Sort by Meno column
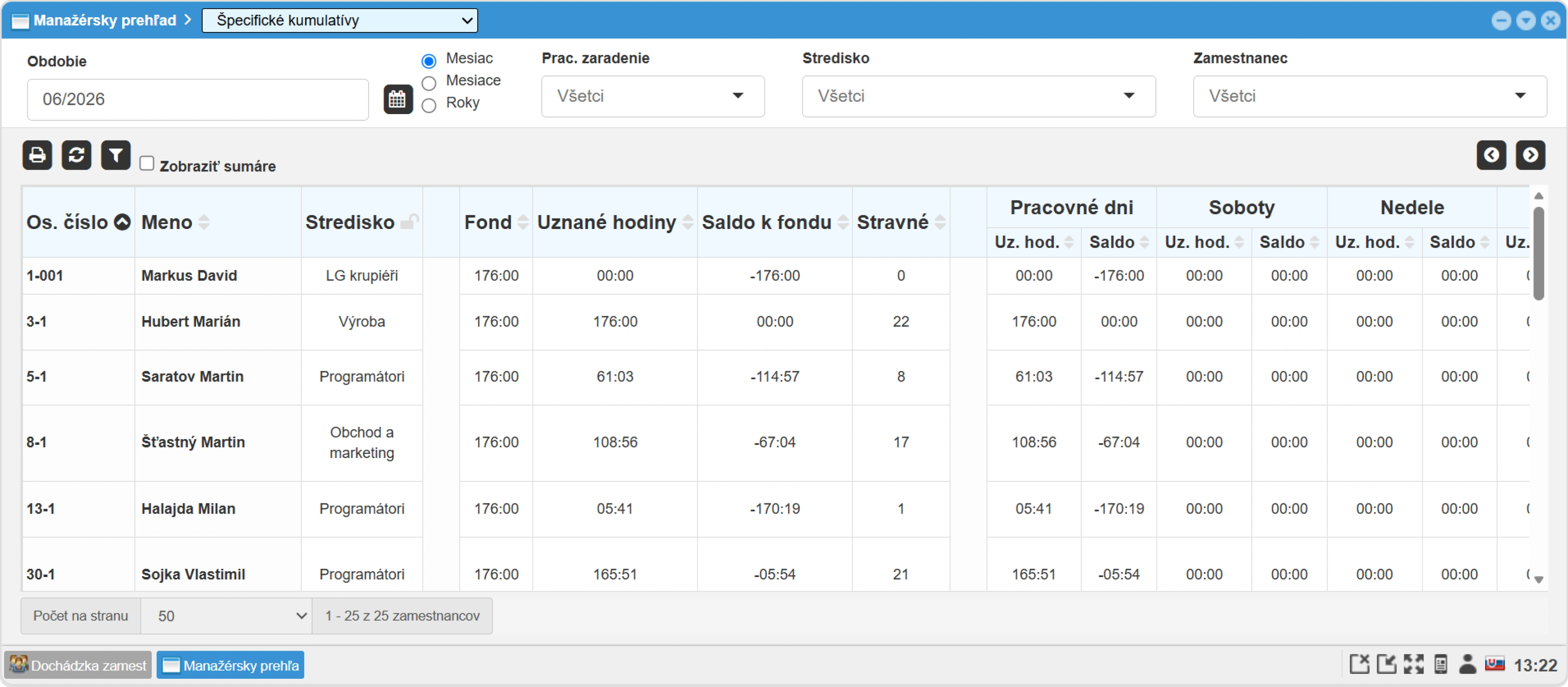This screenshot has width=1568, height=687. (x=204, y=222)
